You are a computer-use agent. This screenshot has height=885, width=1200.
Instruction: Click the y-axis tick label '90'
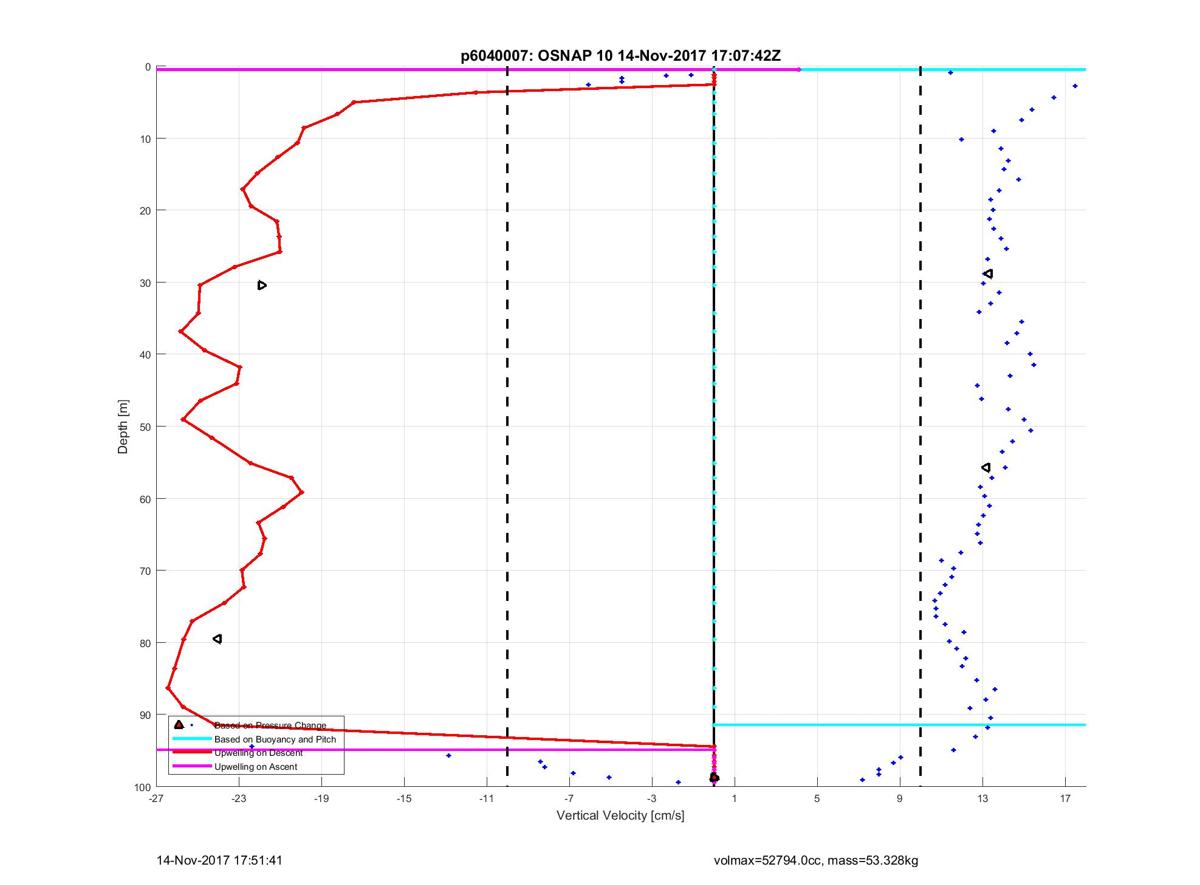[x=145, y=715]
